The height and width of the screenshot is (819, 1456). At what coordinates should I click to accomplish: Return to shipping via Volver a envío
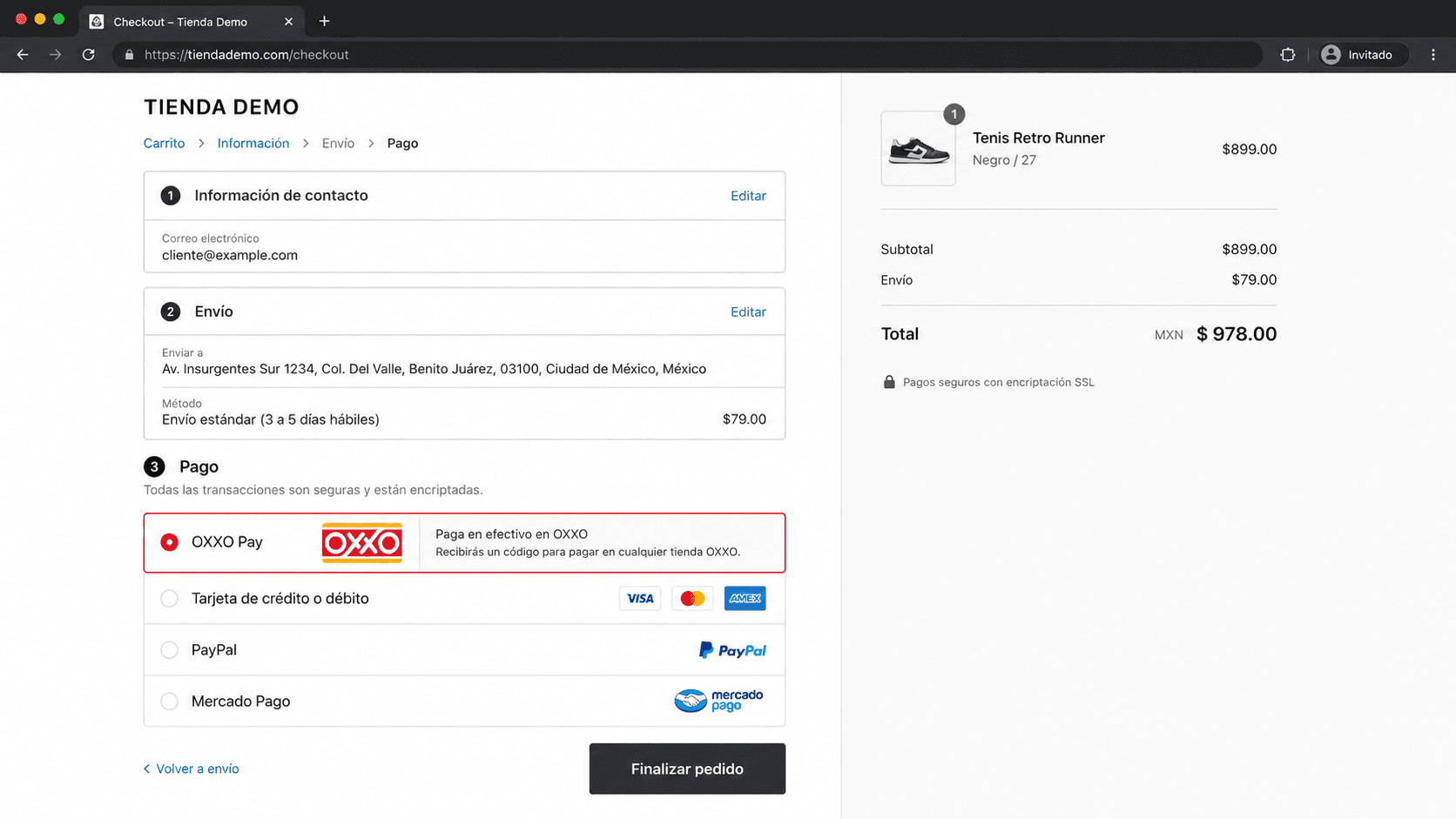click(192, 769)
